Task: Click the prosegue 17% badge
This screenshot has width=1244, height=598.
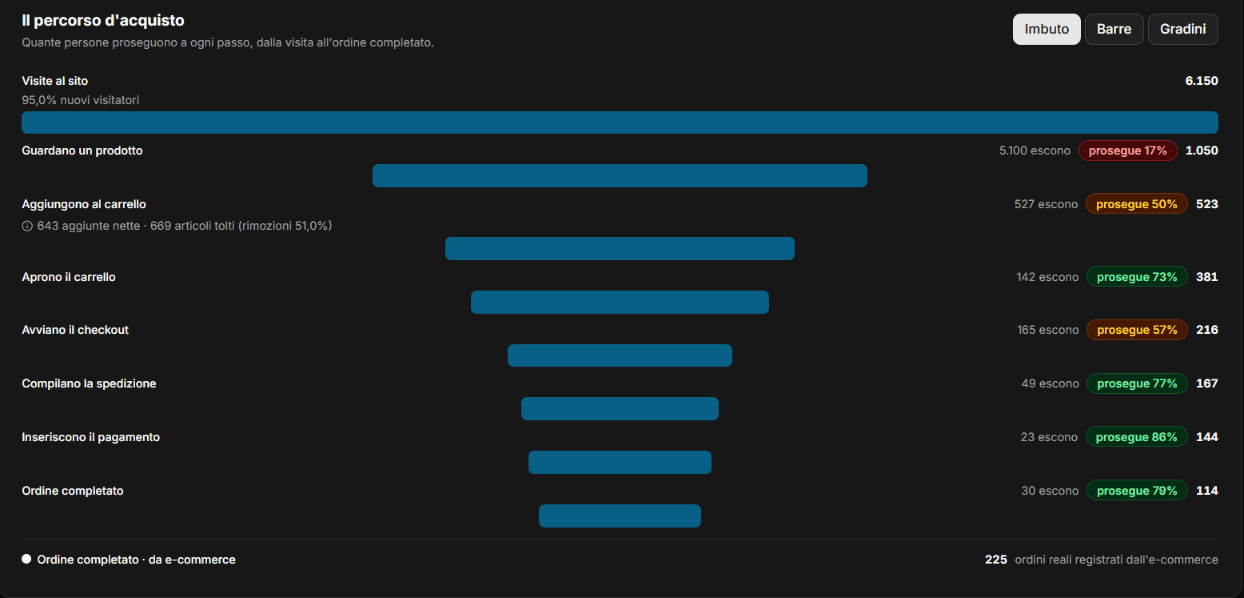Action: pyautogui.click(x=1127, y=150)
